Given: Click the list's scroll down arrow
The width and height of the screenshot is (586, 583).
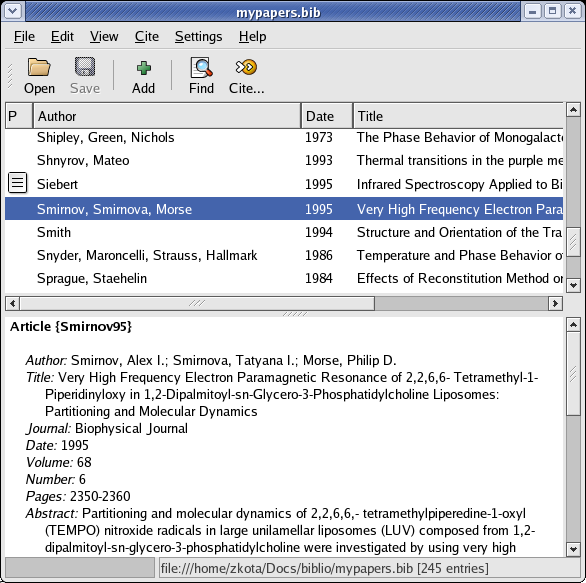Looking at the screenshot, I should (x=573, y=285).
